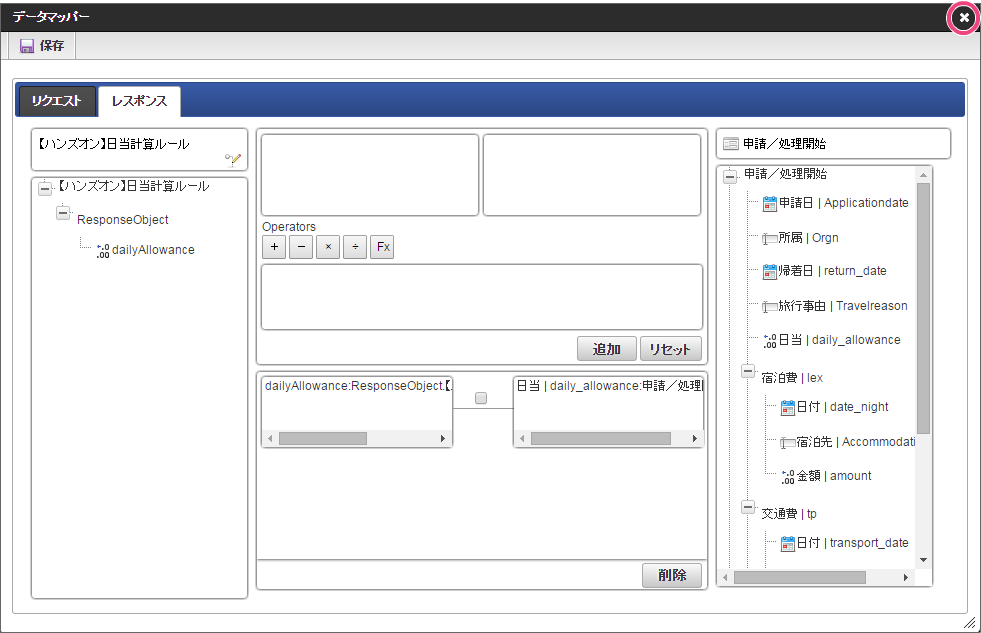
Task: Click the text field icon beside 旅行事由
Action: 770,306
